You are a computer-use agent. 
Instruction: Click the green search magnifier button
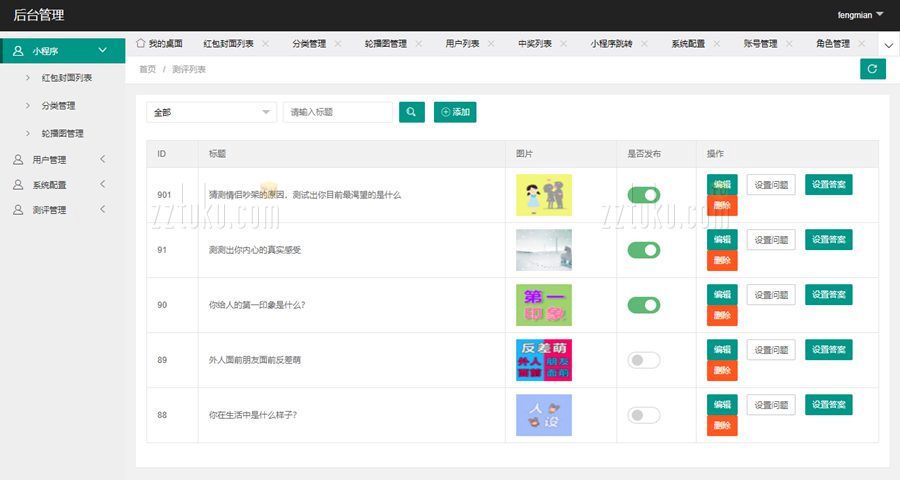tap(411, 112)
